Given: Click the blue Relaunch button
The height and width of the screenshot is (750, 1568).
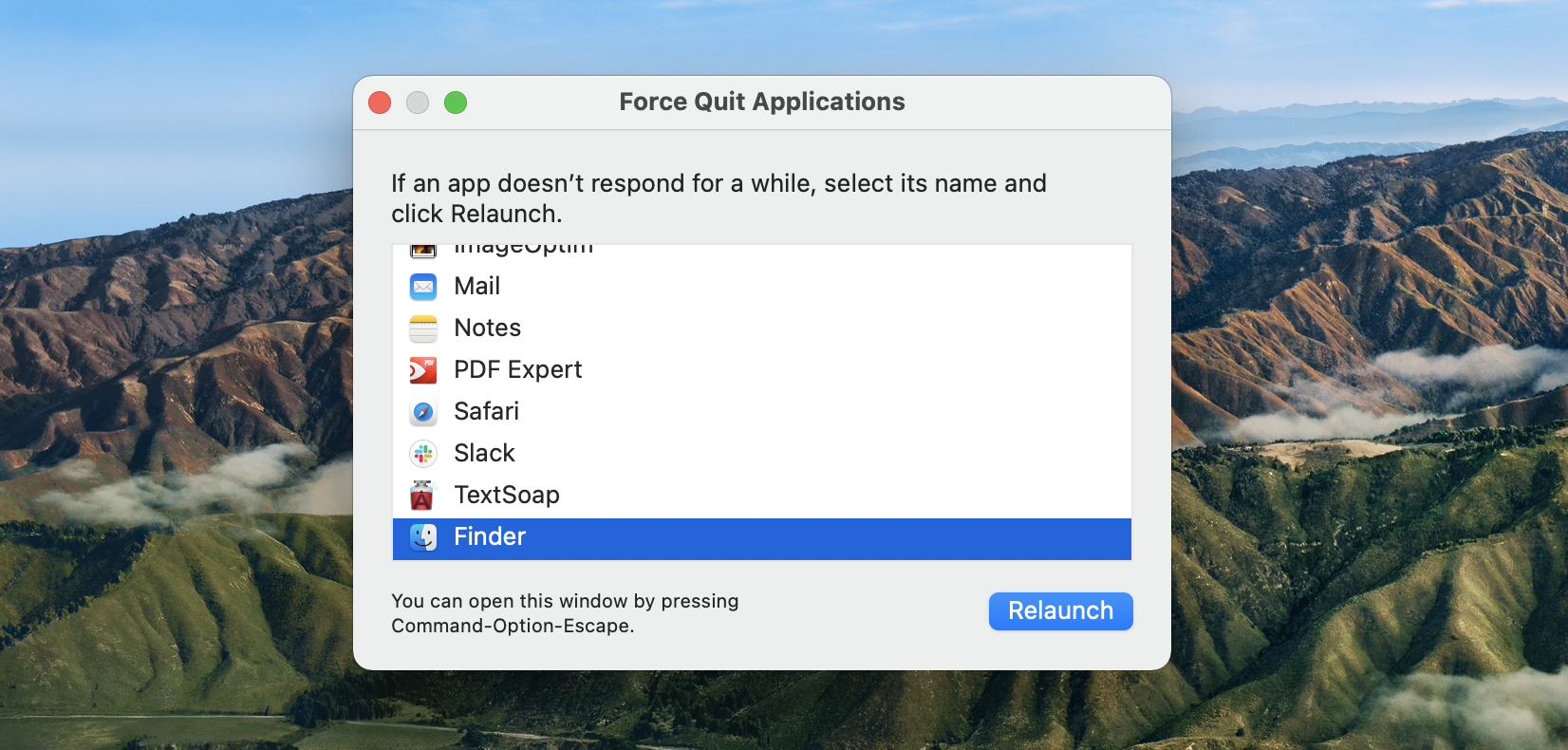Looking at the screenshot, I should pyautogui.click(x=1060, y=610).
